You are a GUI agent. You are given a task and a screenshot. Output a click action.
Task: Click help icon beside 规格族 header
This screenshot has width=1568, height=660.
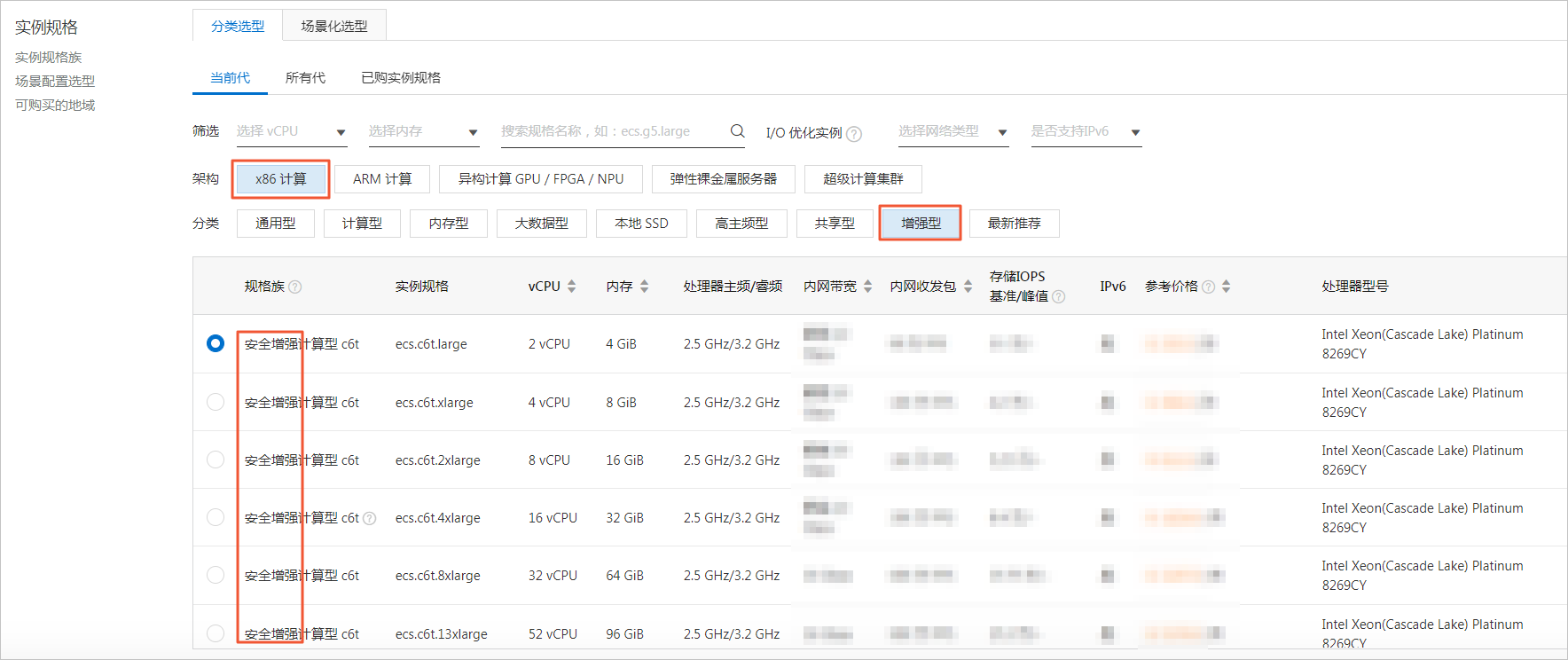point(295,287)
